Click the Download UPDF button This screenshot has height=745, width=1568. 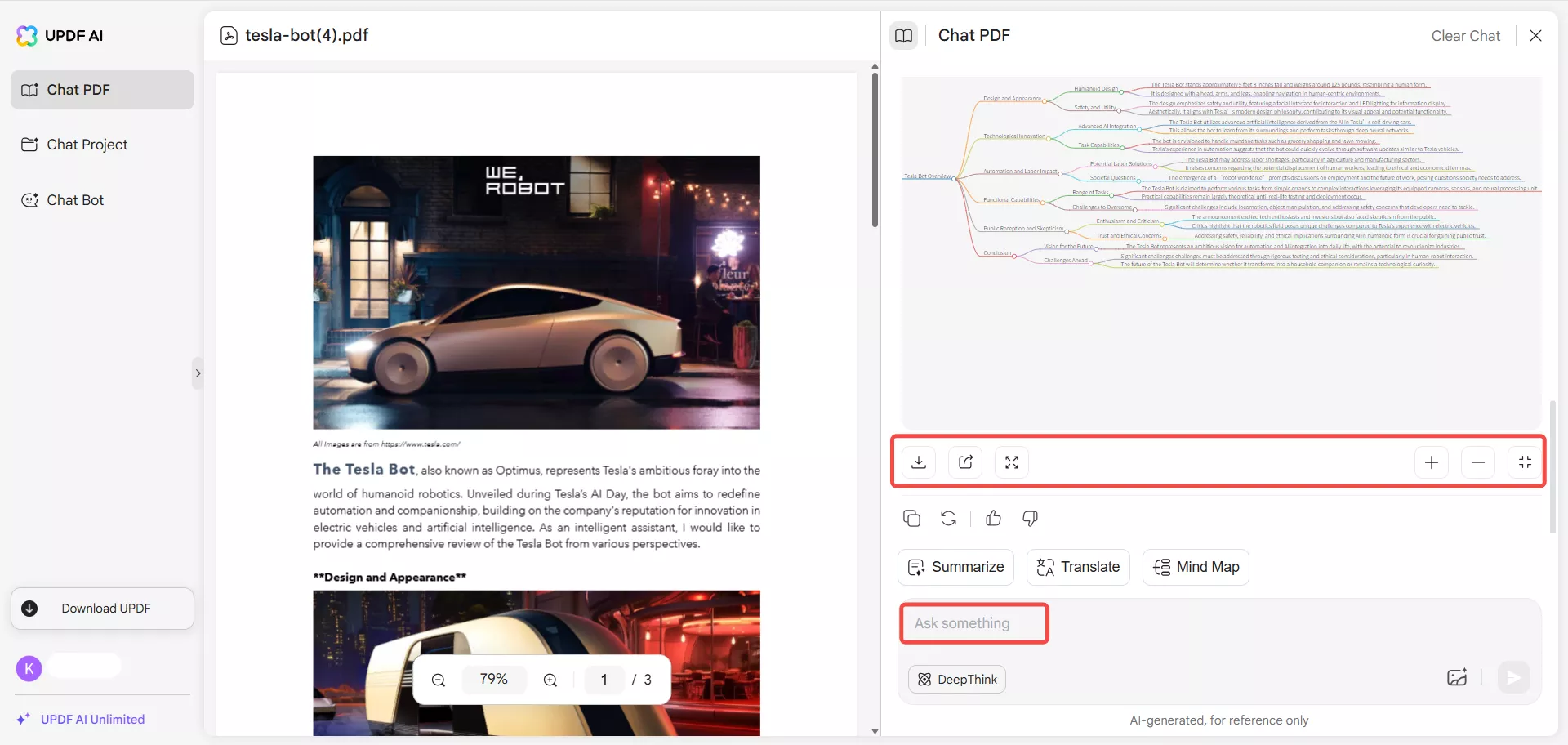pos(102,609)
